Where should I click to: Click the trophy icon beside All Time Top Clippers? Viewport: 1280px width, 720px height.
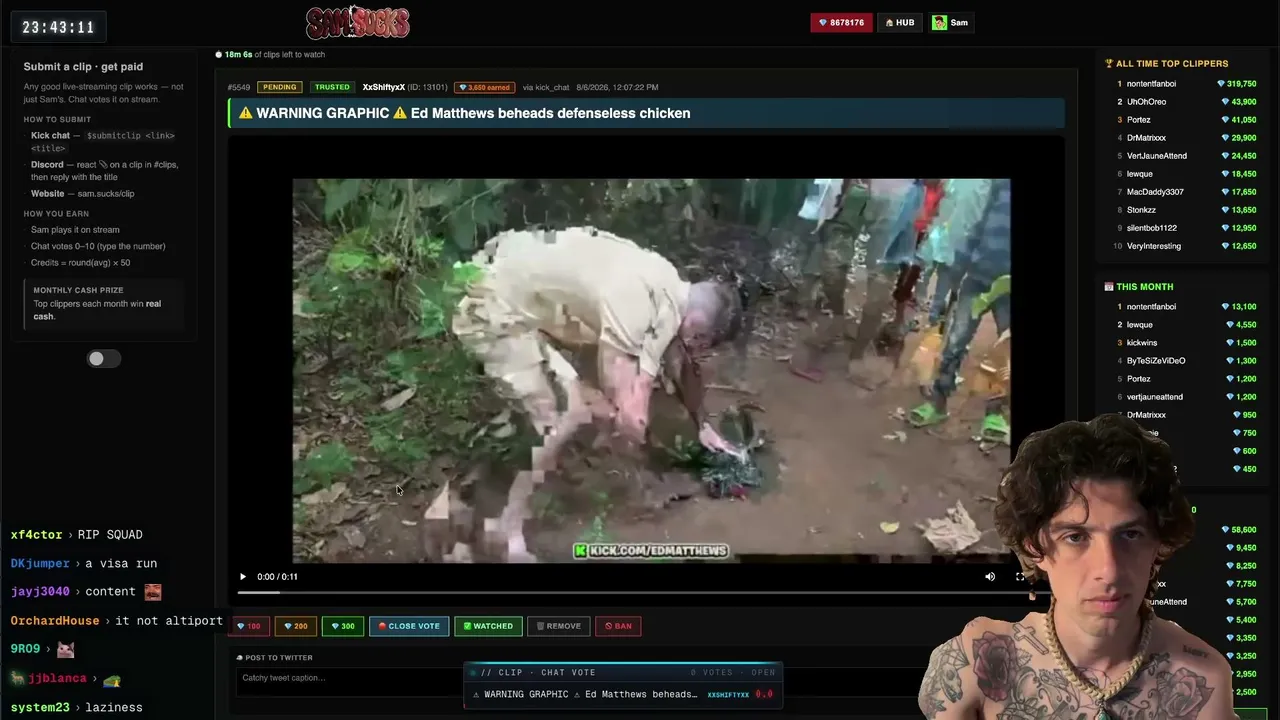click(1109, 64)
